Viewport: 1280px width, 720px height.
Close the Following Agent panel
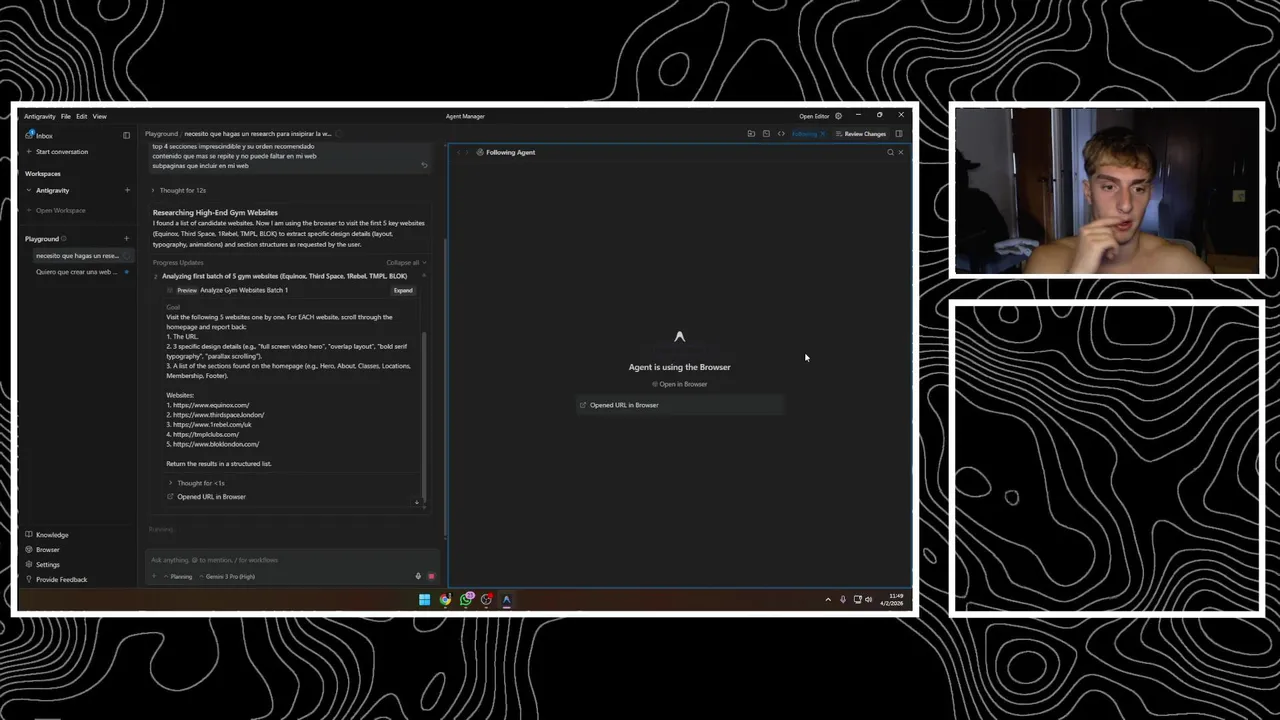pyautogui.click(x=900, y=152)
